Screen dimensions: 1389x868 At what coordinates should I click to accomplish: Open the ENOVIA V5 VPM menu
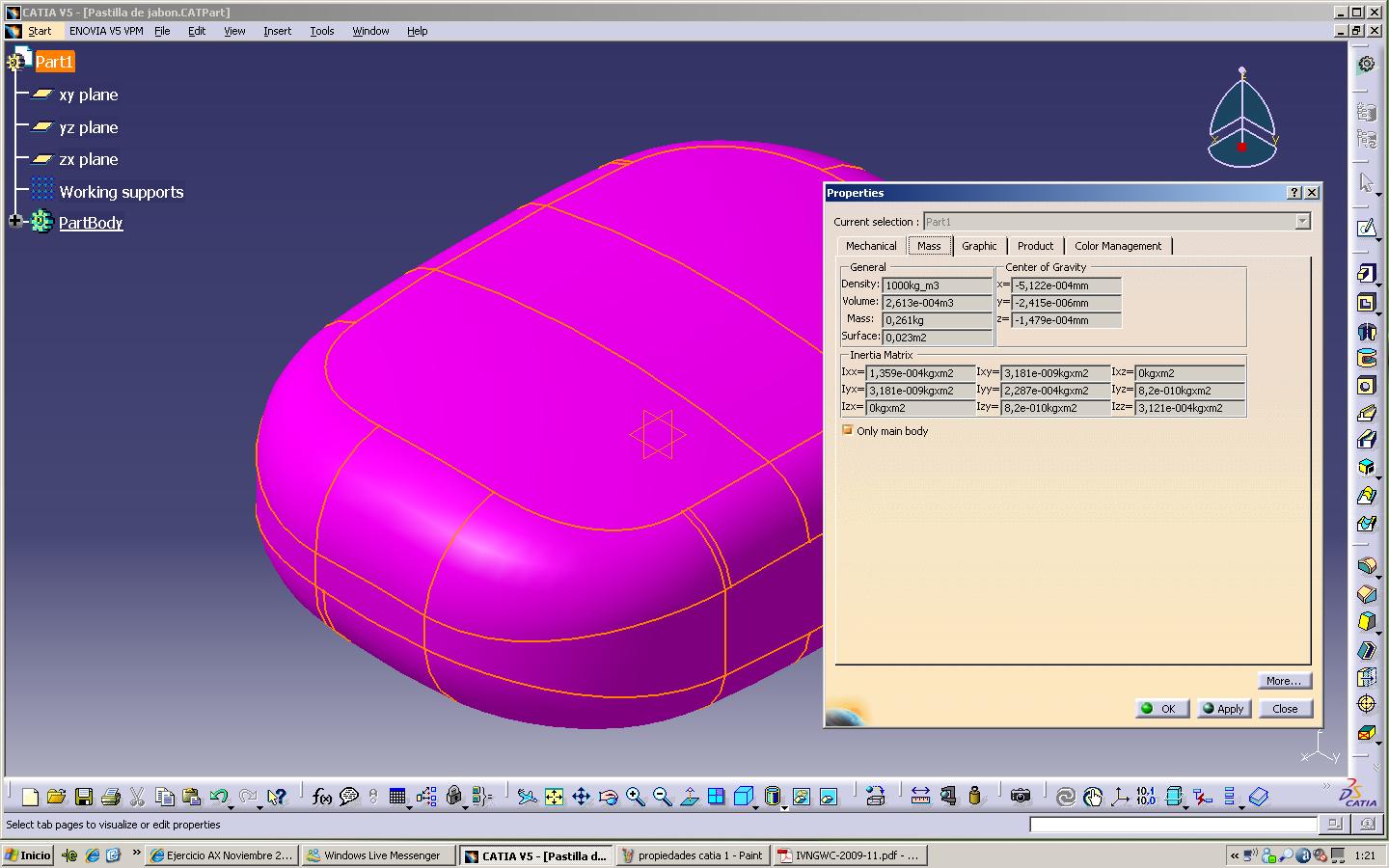(x=106, y=31)
